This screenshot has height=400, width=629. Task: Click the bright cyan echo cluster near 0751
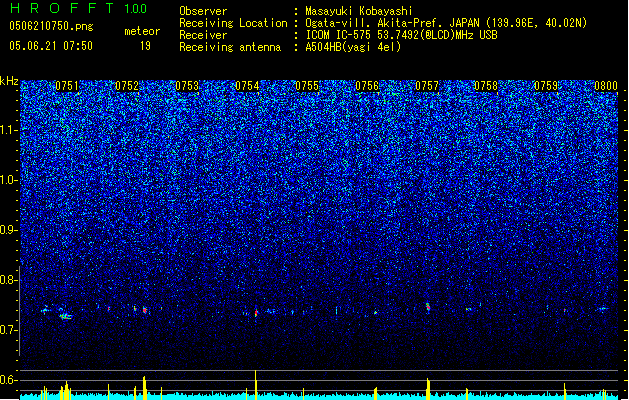click(65, 316)
